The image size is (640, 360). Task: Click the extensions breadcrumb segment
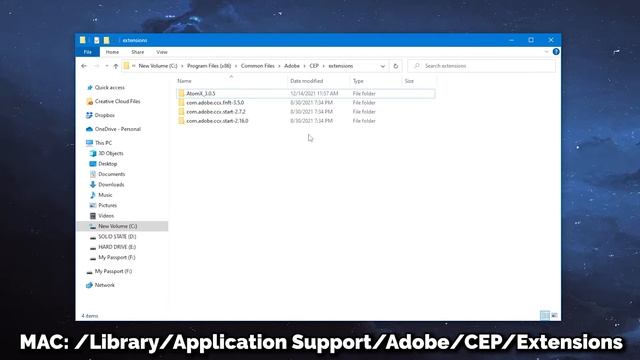[340, 66]
